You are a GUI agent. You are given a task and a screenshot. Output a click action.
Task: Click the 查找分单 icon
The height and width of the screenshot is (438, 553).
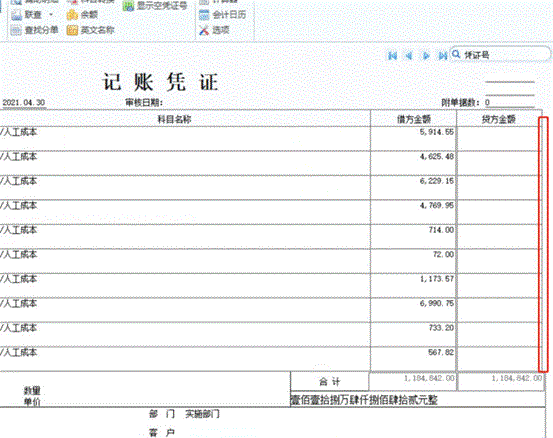16,31
